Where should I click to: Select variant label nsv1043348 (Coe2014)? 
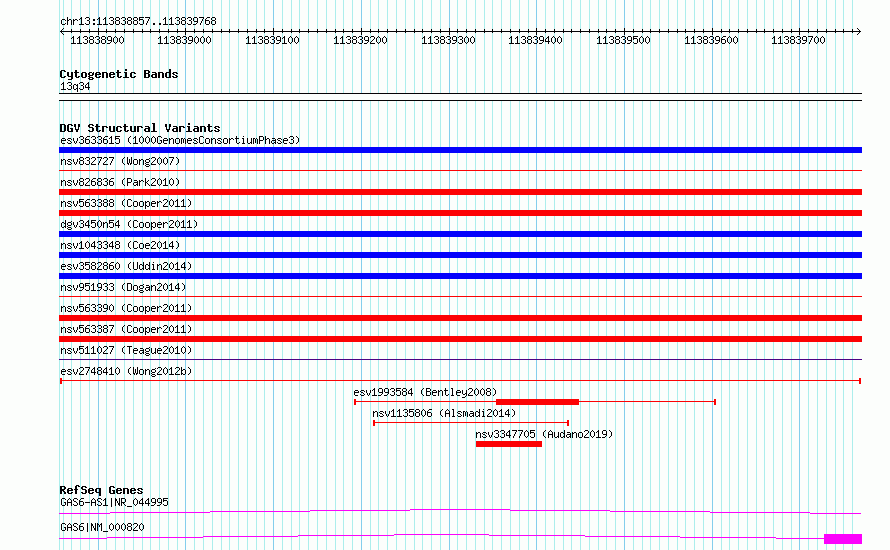point(120,245)
